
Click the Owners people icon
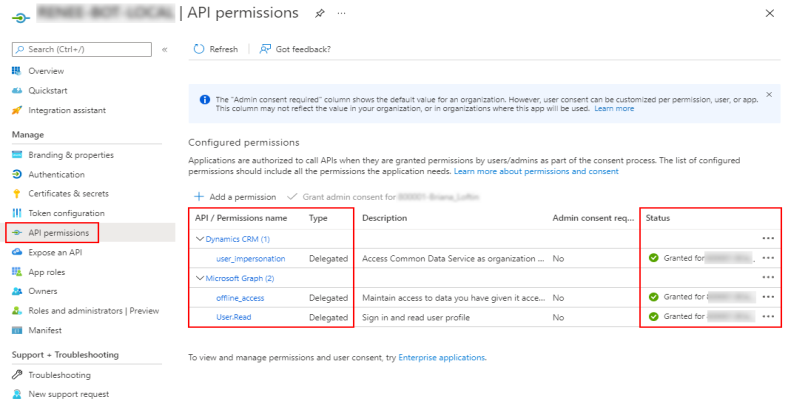[17, 291]
